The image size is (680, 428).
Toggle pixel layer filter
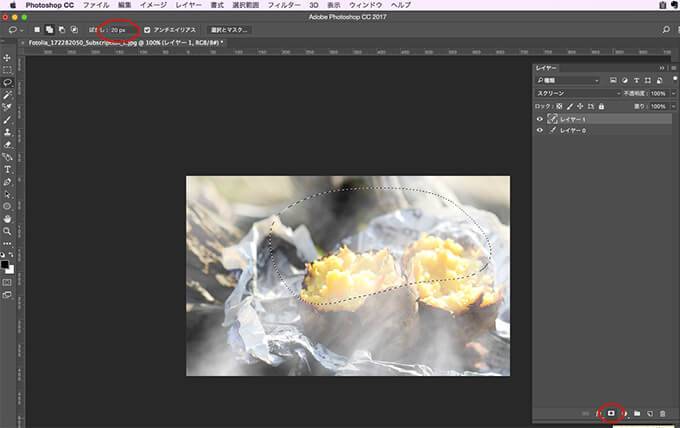click(x=613, y=81)
